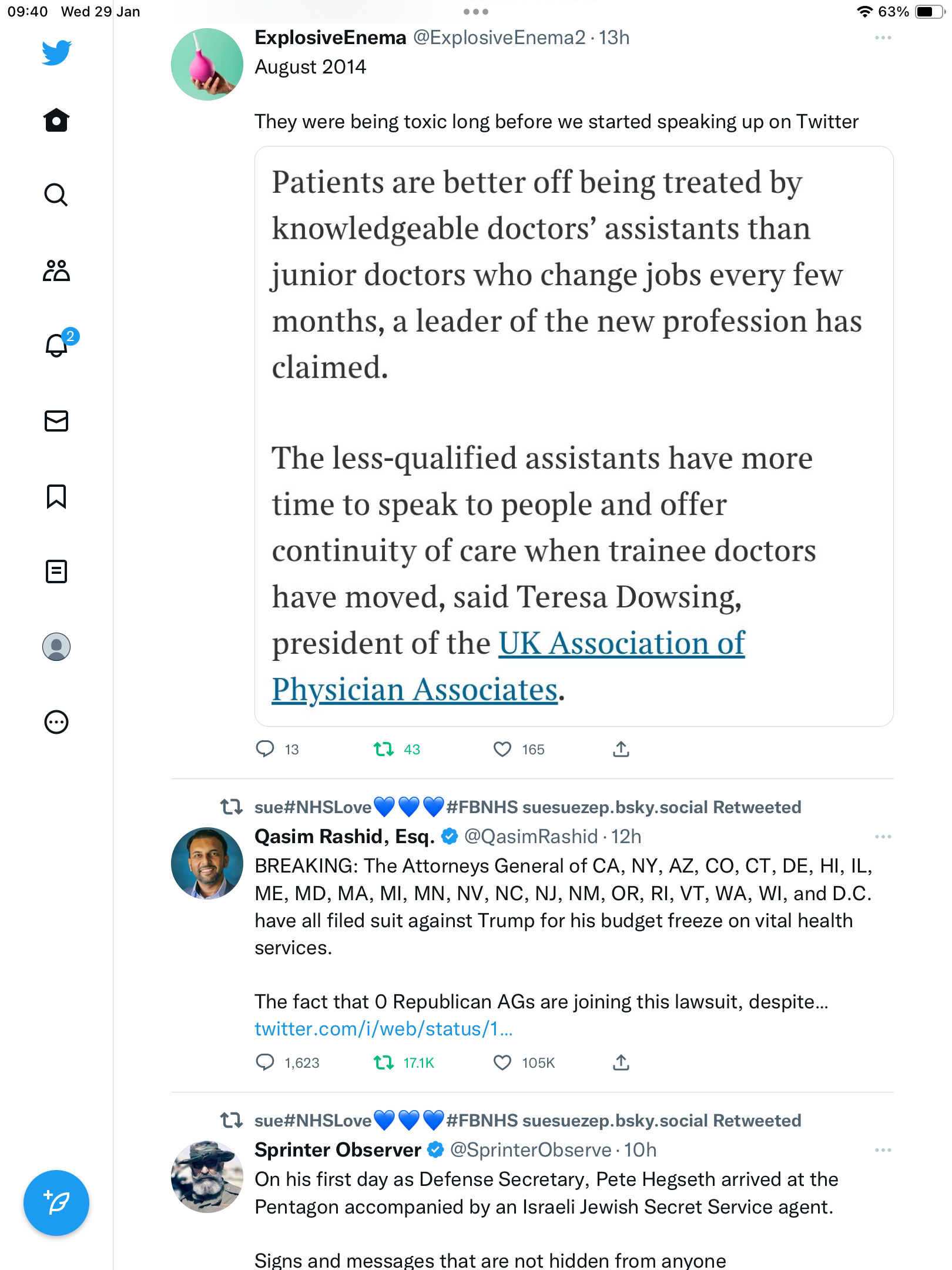
Task: Open options menu for Qasim Rashid tweet
Action: tap(883, 837)
